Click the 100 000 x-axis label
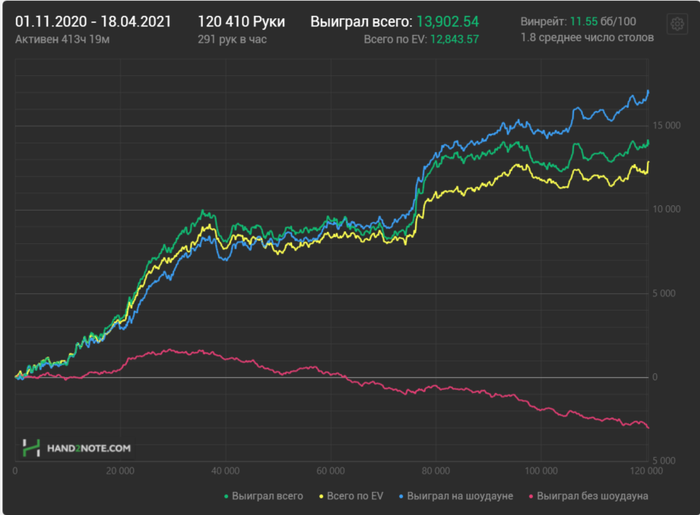 pyautogui.click(x=541, y=470)
